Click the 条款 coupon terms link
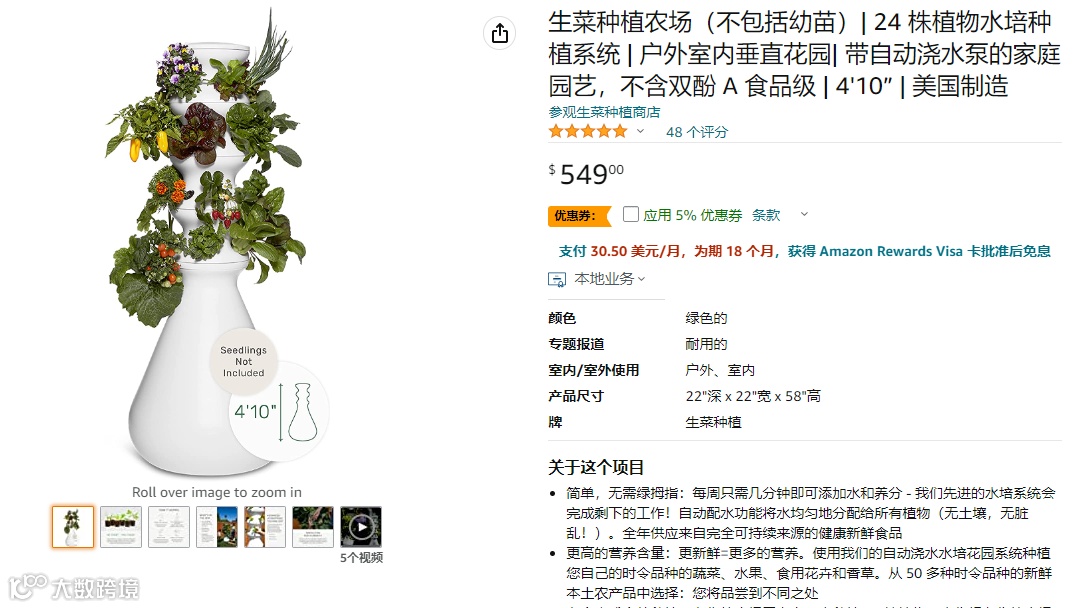 766,215
